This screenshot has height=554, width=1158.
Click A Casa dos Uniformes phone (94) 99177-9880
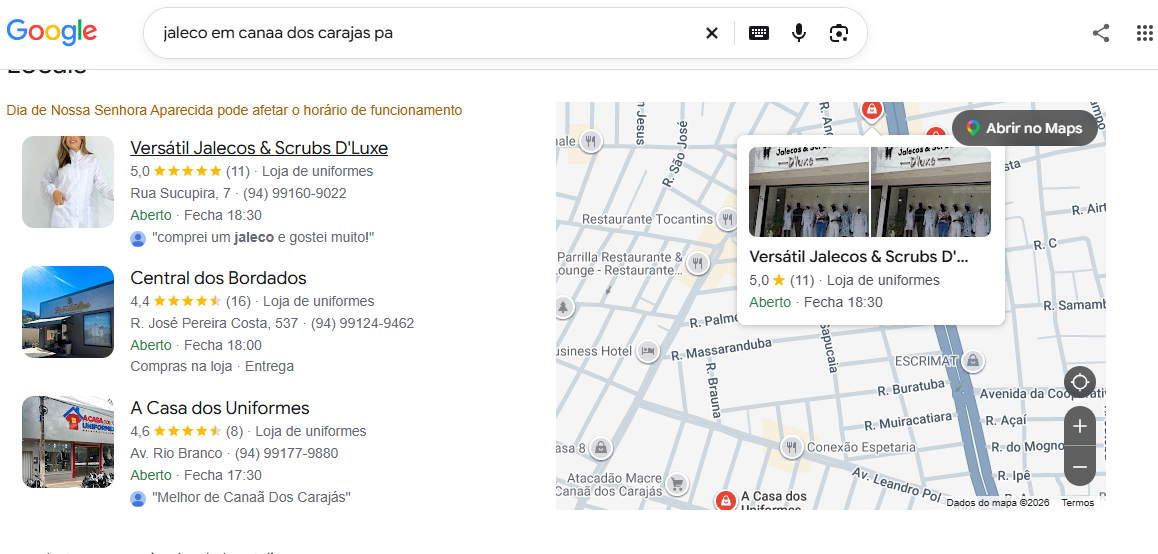[287, 454]
